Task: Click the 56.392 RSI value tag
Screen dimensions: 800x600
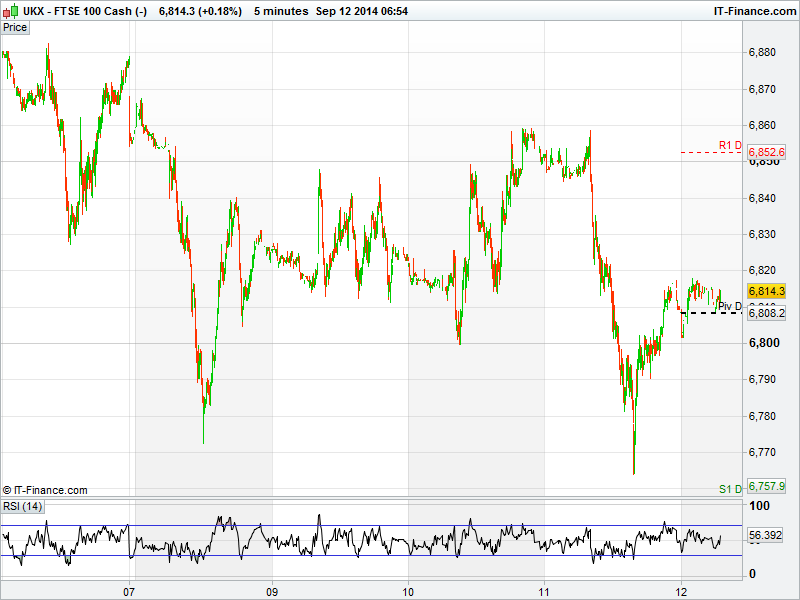Action: click(767, 536)
